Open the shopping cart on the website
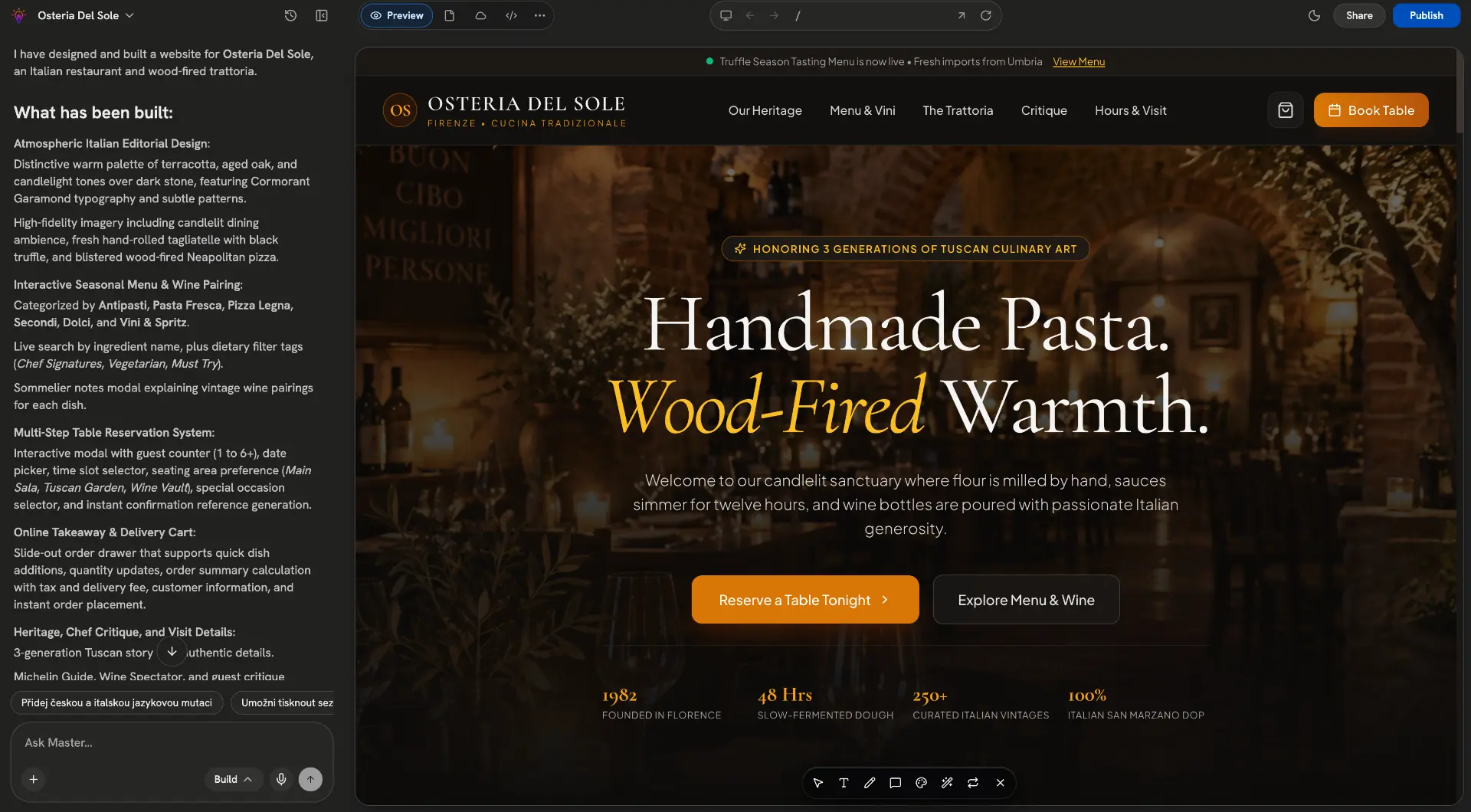The height and width of the screenshot is (812, 1471). (1286, 110)
